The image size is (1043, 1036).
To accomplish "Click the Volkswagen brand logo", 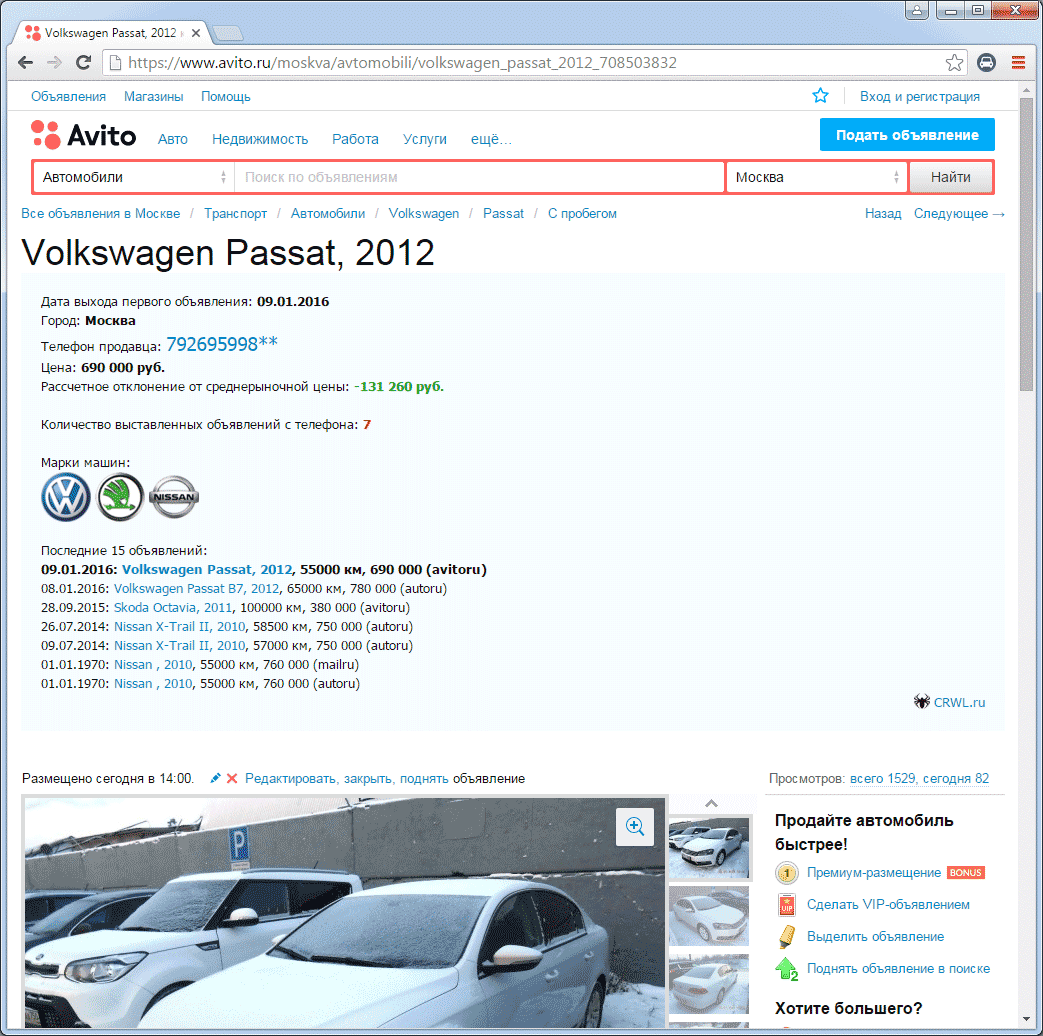I will (x=66, y=497).
